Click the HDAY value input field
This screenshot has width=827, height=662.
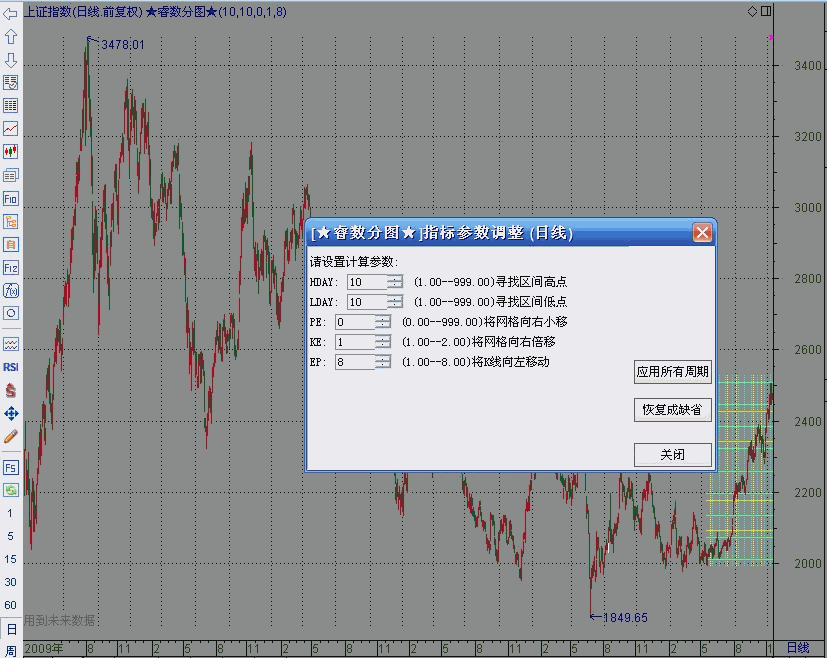coord(367,282)
